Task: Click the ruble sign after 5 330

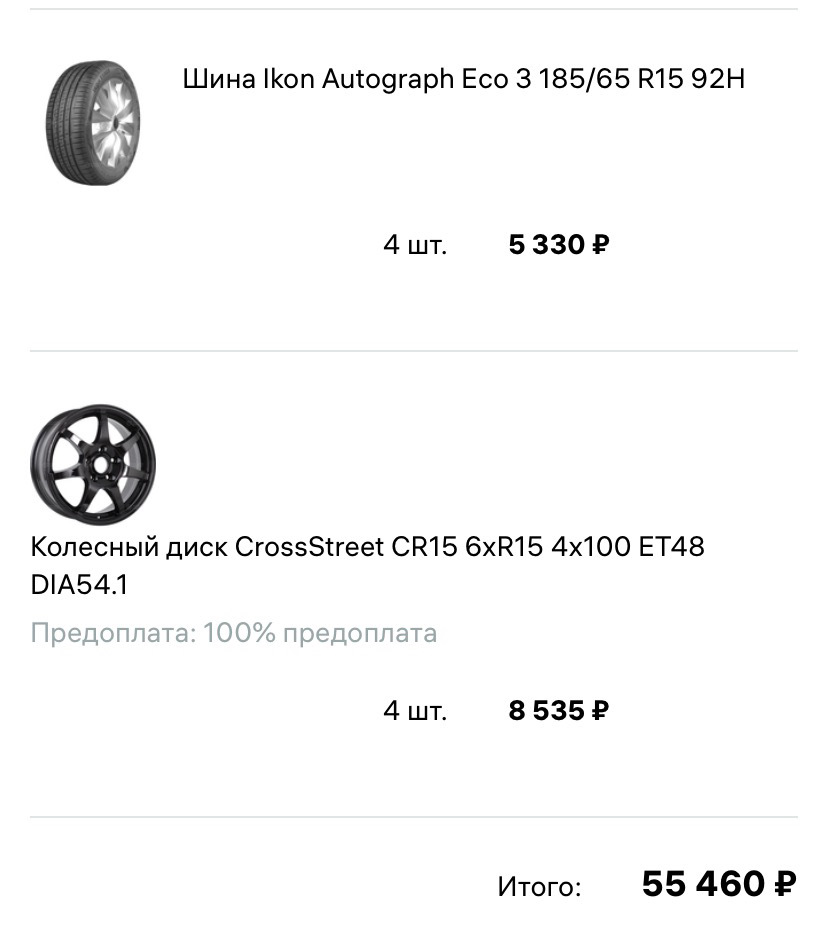Action: (x=600, y=245)
